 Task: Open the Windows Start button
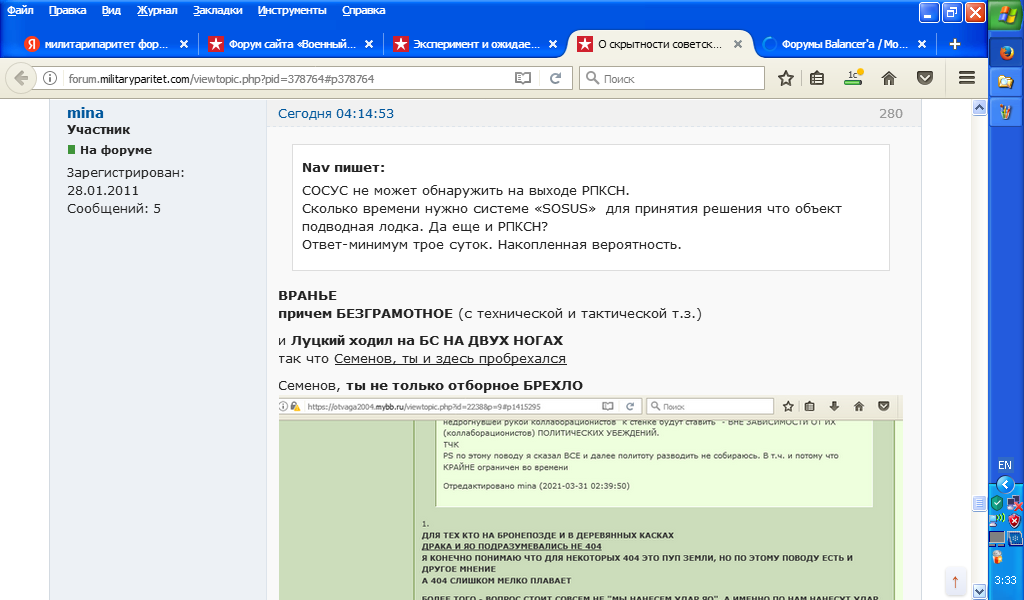pos(1006,16)
